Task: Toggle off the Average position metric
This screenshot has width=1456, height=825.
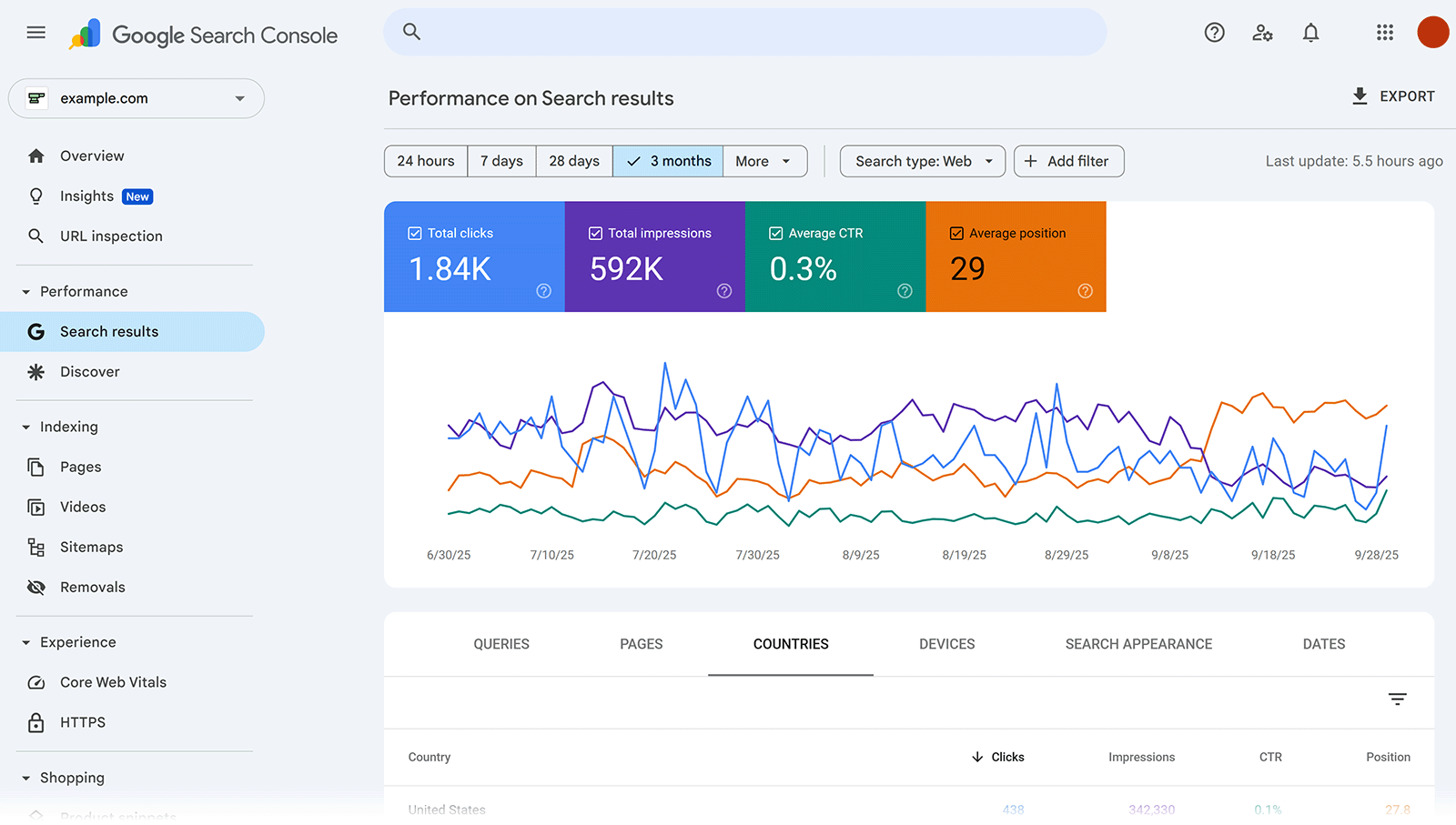Action: [956, 233]
